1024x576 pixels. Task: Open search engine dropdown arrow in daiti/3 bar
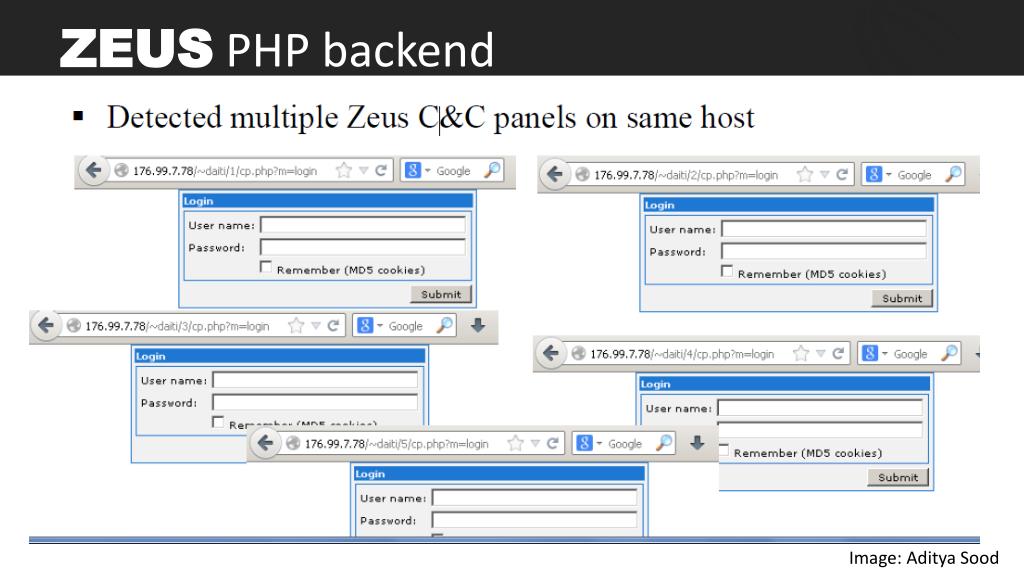tap(380, 325)
